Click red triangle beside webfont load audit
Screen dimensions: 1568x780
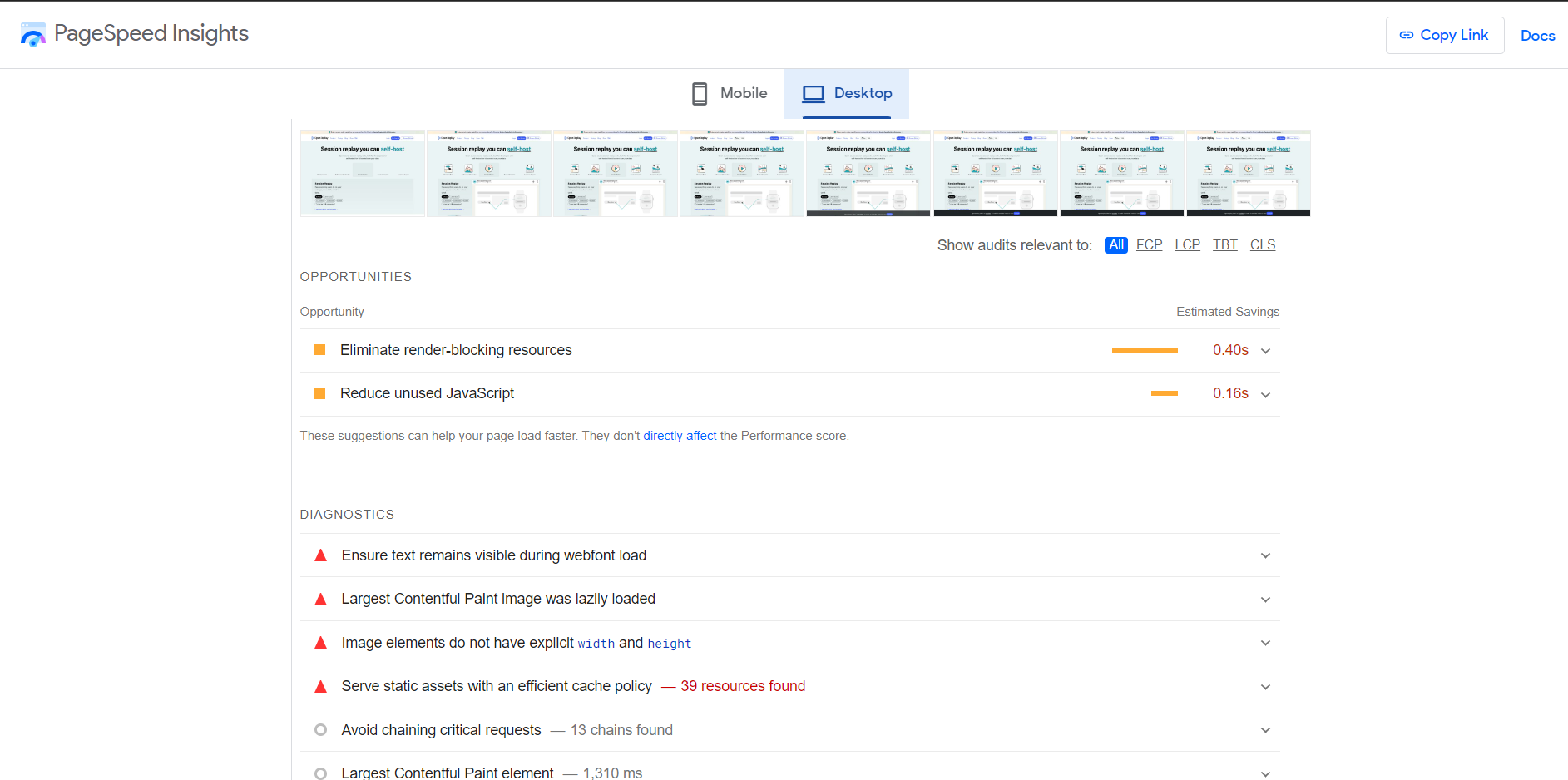pos(320,555)
